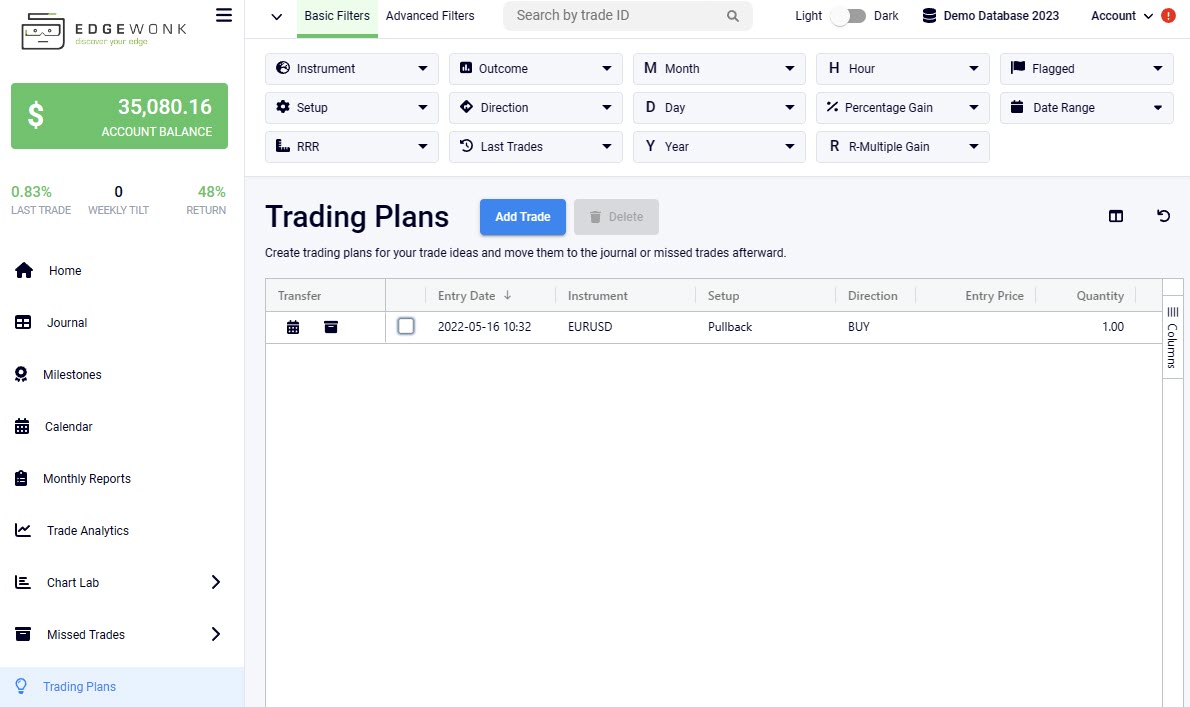
Task: Open the Year filter dropdown
Action: point(719,146)
